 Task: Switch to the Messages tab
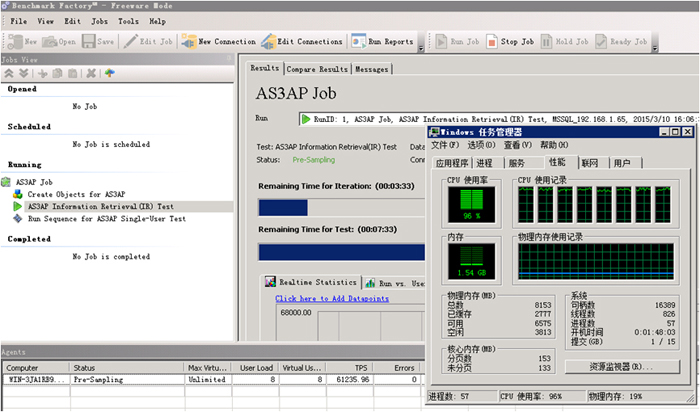click(x=371, y=69)
